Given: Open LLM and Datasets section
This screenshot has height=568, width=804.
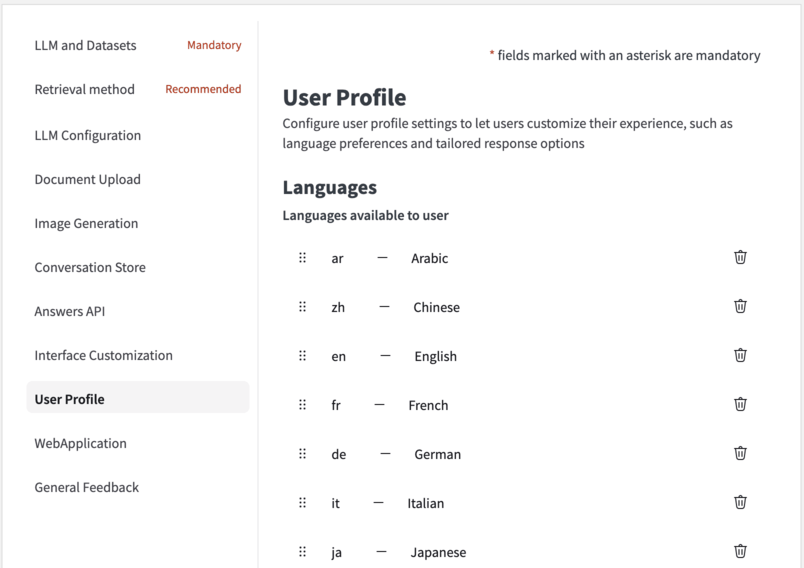Looking at the screenshot, I should point(86,46).
